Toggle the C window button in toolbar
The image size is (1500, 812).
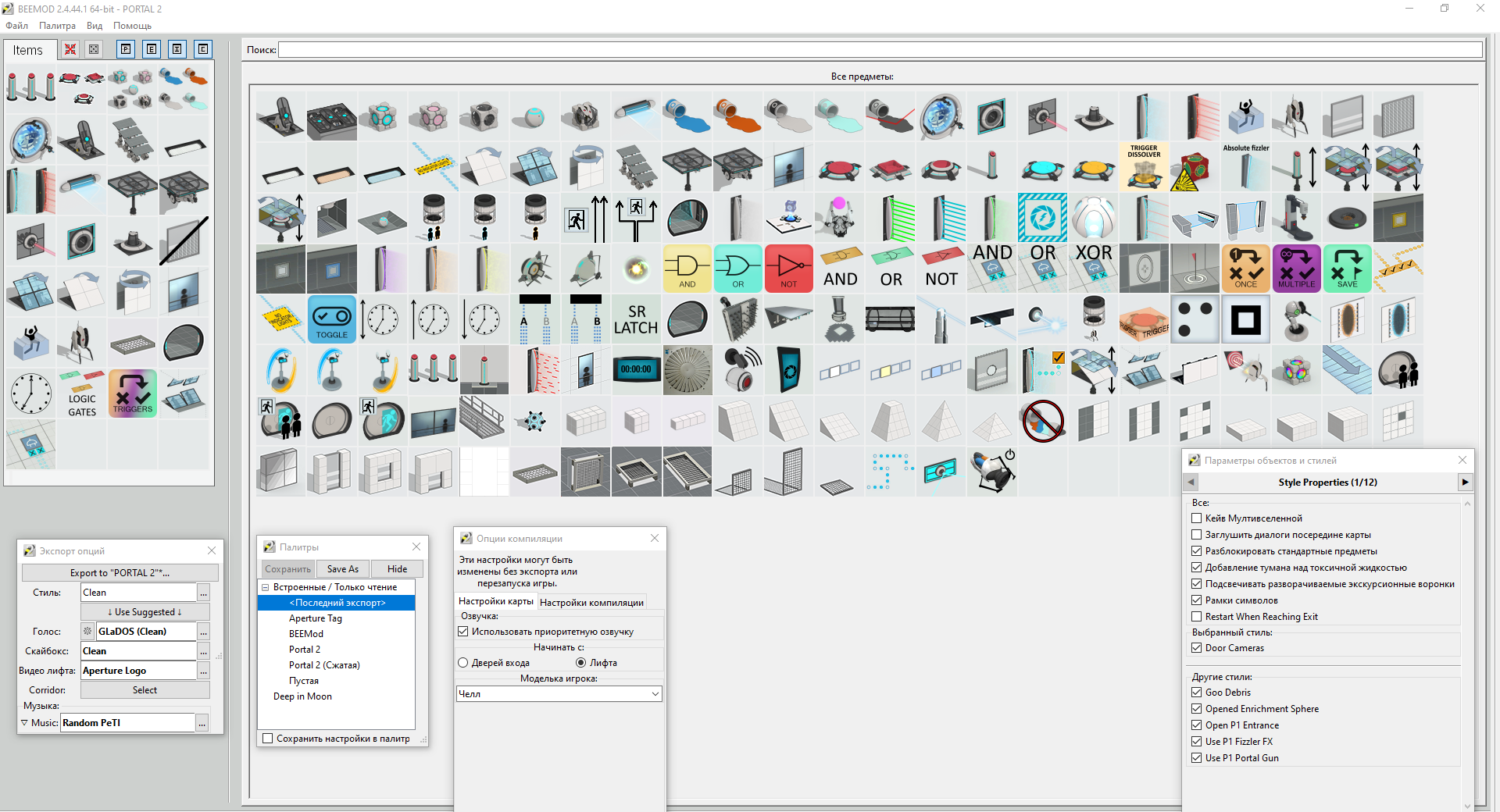tap(203, 49)
